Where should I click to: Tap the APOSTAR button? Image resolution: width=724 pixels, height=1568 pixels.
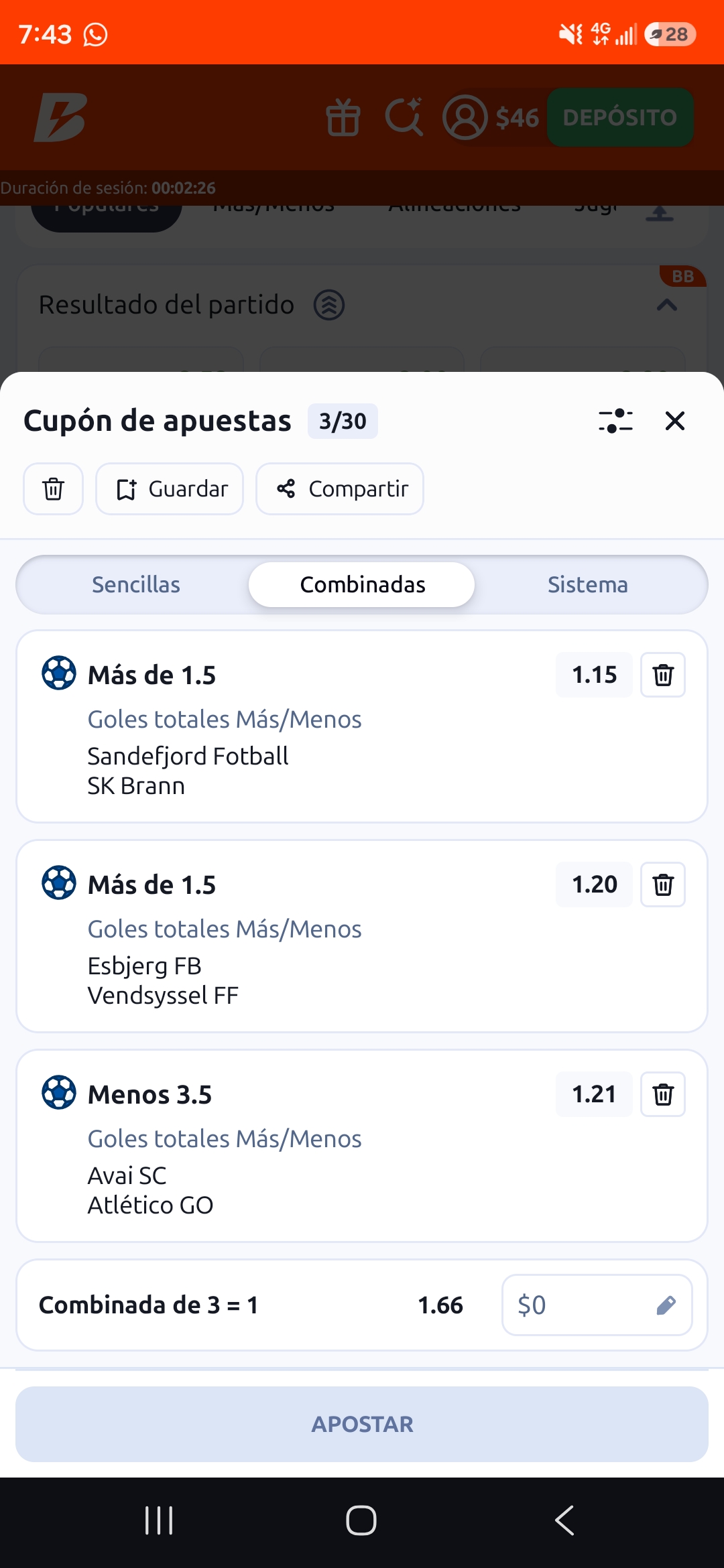(362, 1424)
